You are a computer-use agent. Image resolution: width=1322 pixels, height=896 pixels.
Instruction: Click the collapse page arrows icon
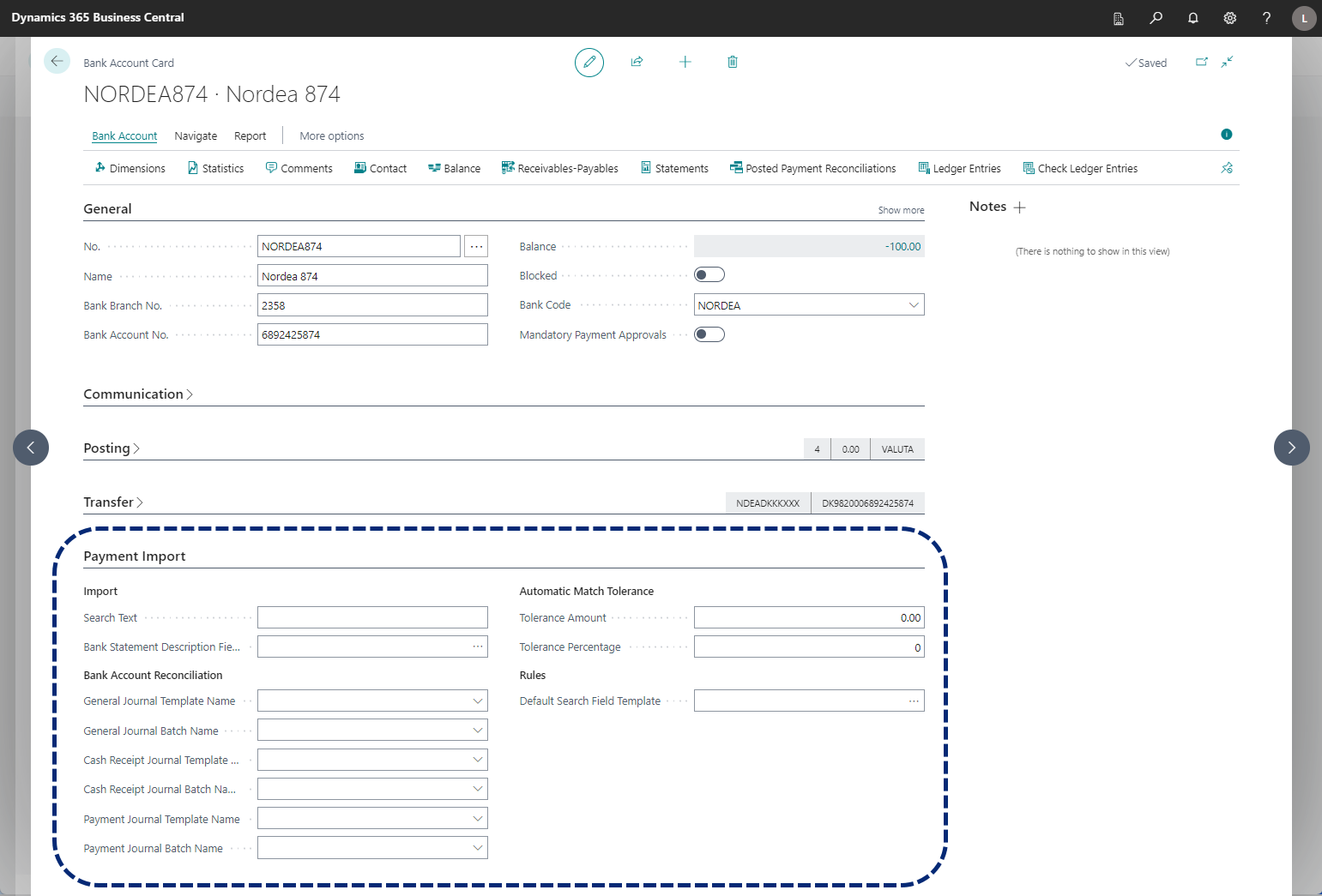tap(1228, 62)
